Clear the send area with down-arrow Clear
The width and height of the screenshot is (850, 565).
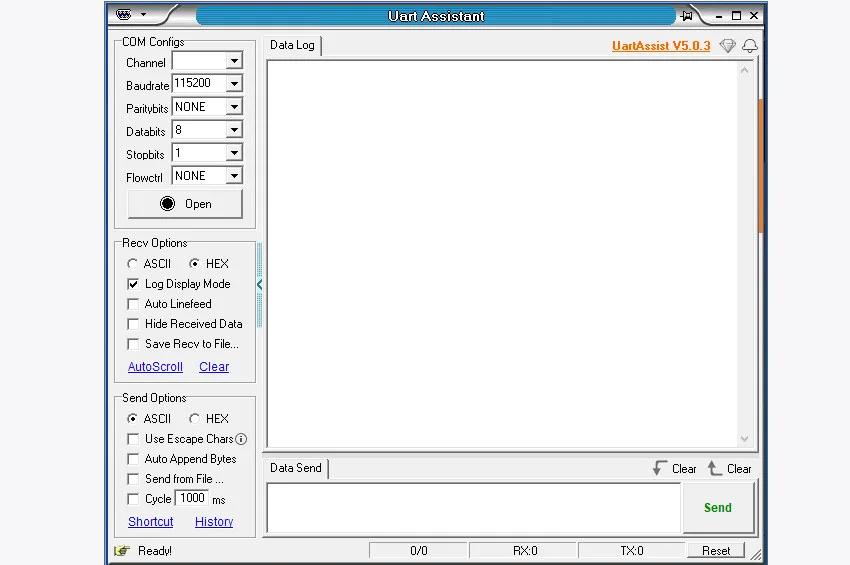[674, 468]
